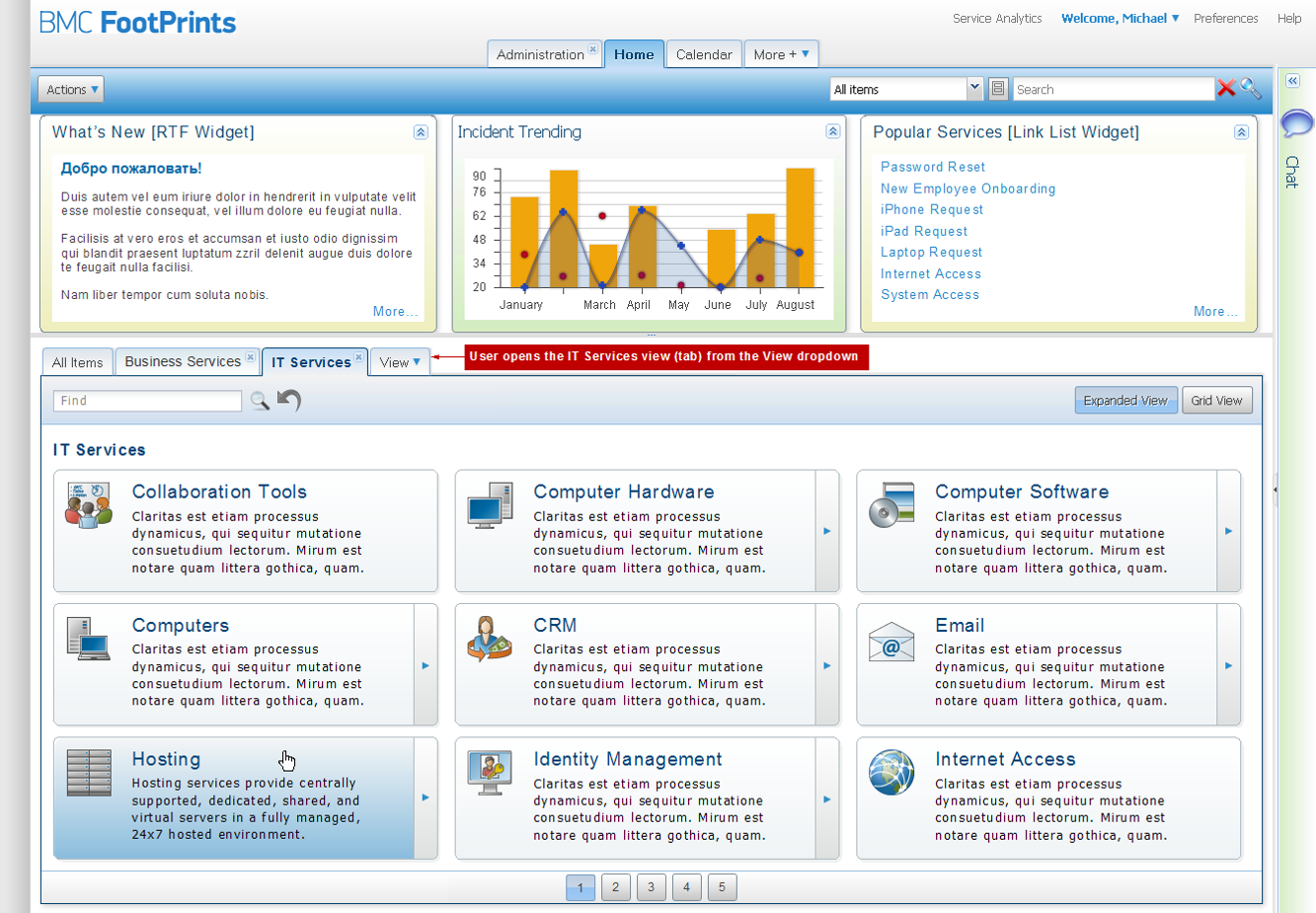Image resolution: width=1316 pixels, height=913 pixels.
Task: Click the undo arrow beside Find field
Action: (288, 400)
